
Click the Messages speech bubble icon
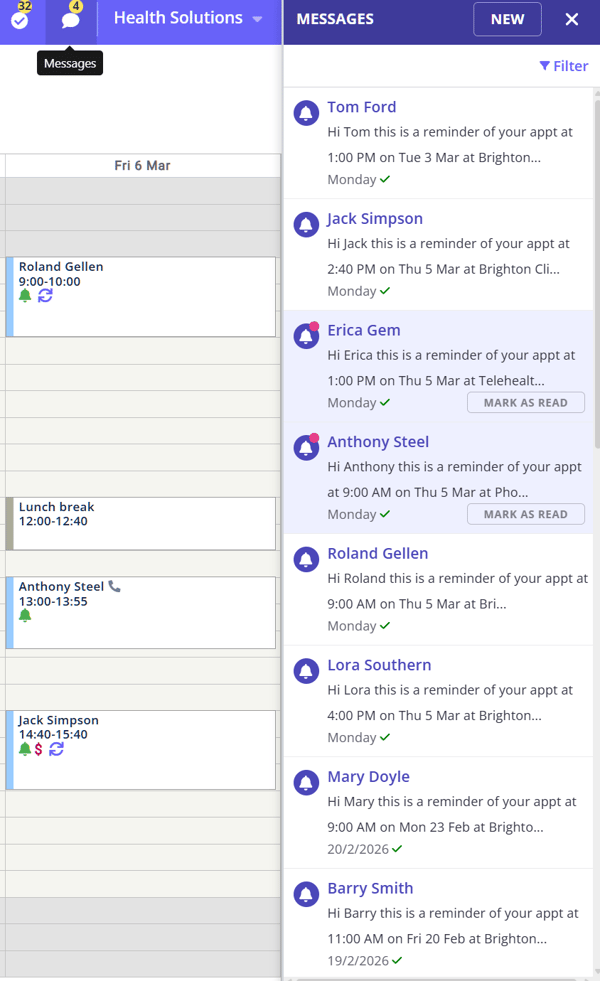click(70, 20)
